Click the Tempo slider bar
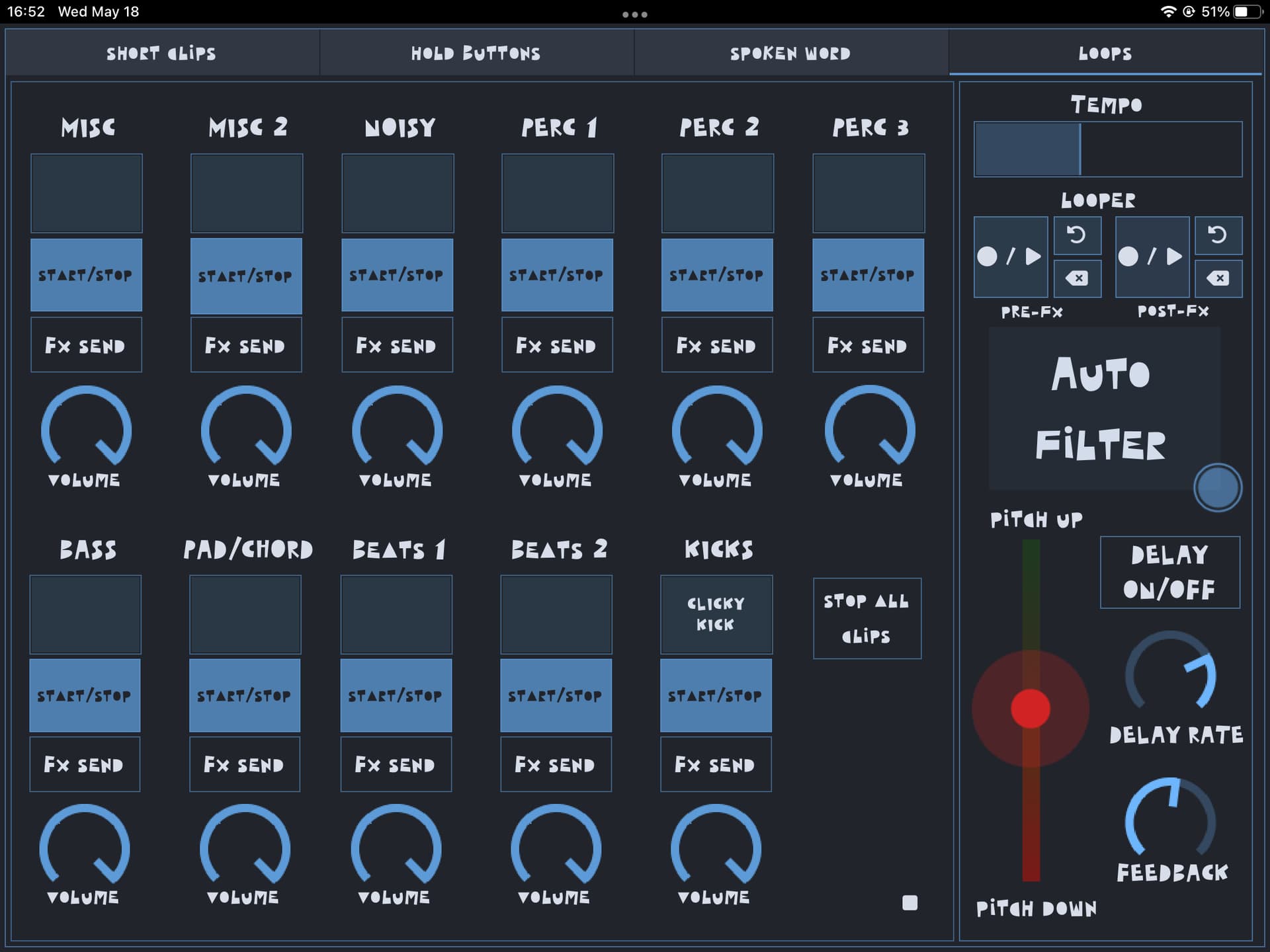 [x=1107, y=149]
